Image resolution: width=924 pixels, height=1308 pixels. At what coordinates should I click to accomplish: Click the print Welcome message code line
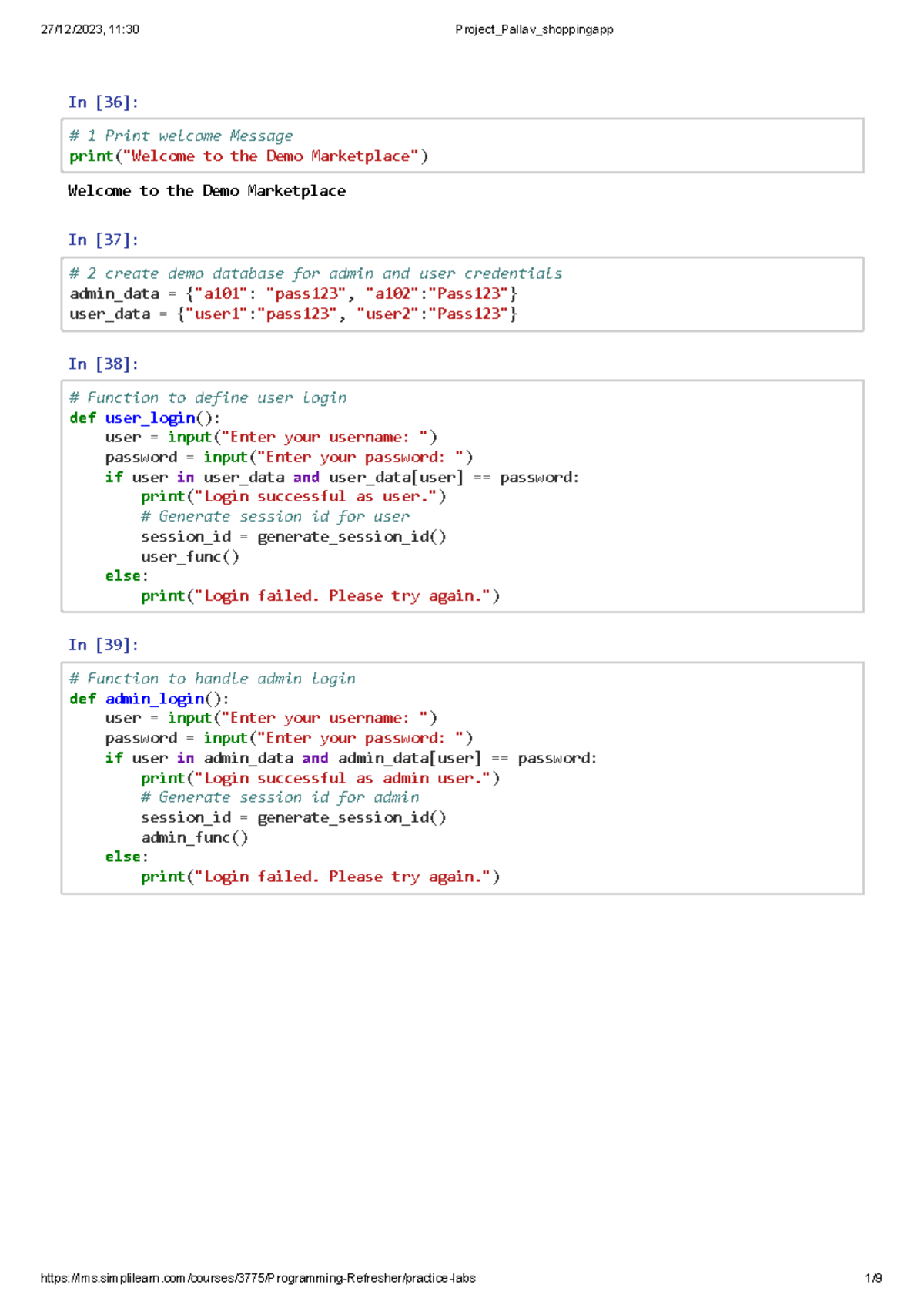[248, 156]
